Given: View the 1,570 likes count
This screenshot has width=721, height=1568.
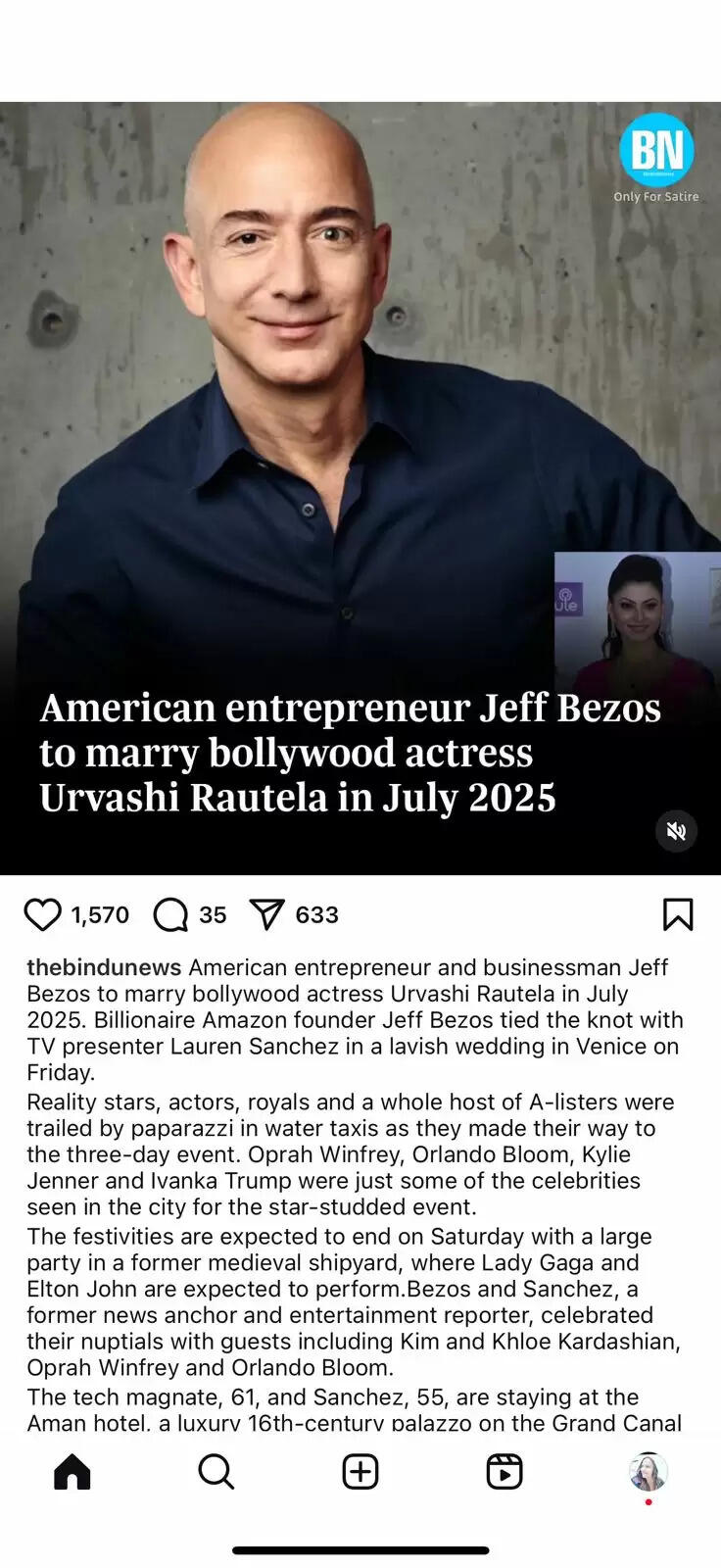Looking at the screenshot, I should (100, 914).
